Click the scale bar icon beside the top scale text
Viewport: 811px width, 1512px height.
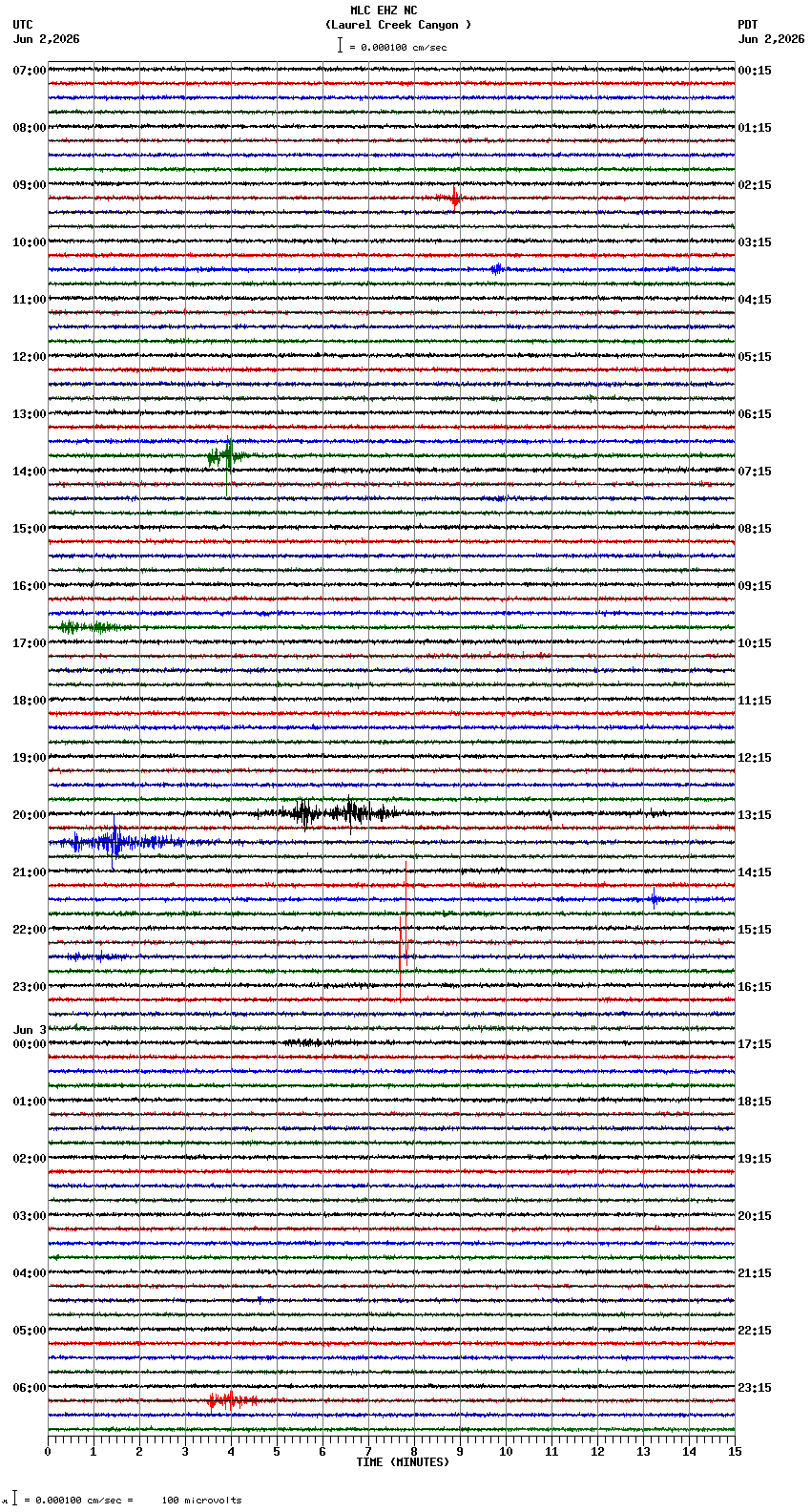coord(340,45)
